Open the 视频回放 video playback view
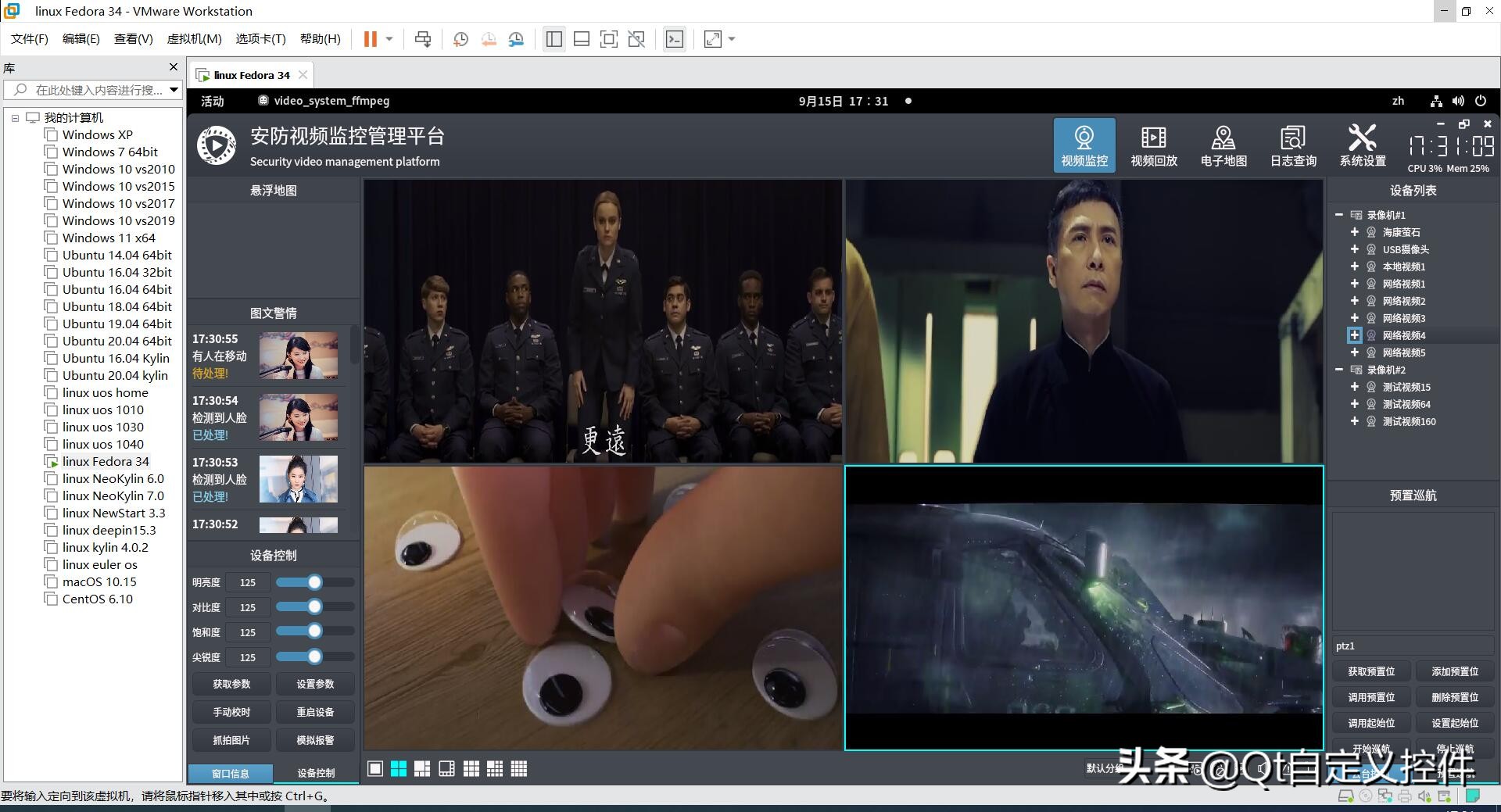Screen dimensions: 1501x812 click(x=1154, y=145)
